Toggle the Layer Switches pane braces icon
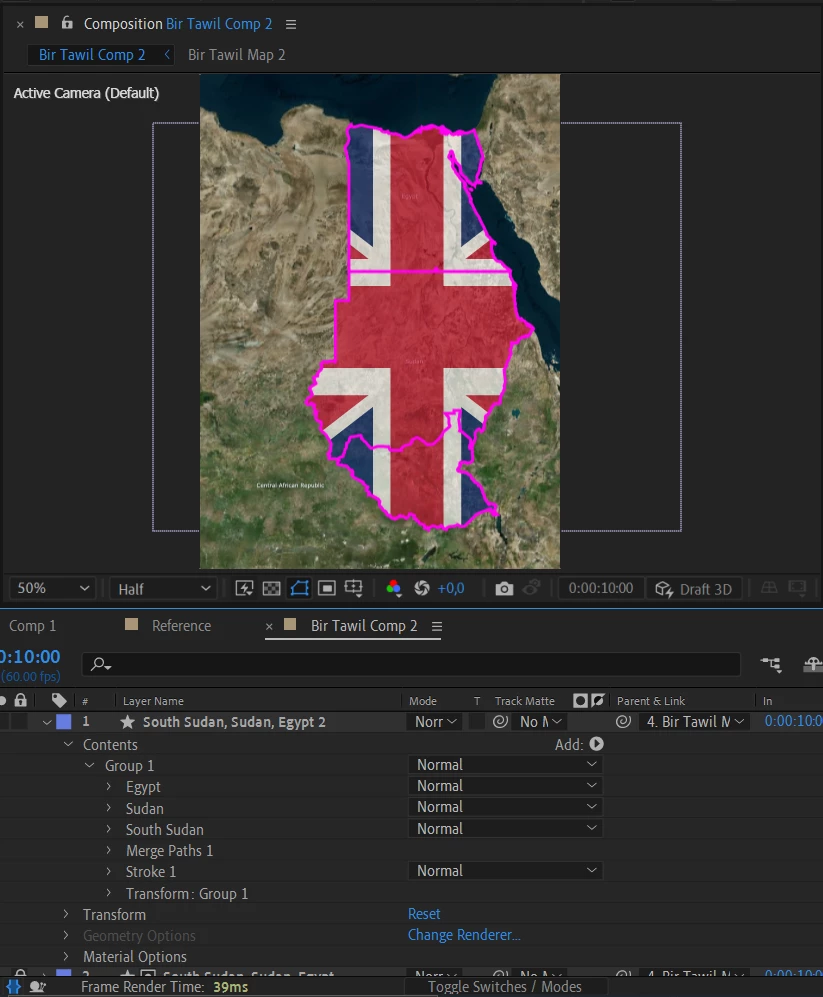823x997 pixels. point(13,987)
